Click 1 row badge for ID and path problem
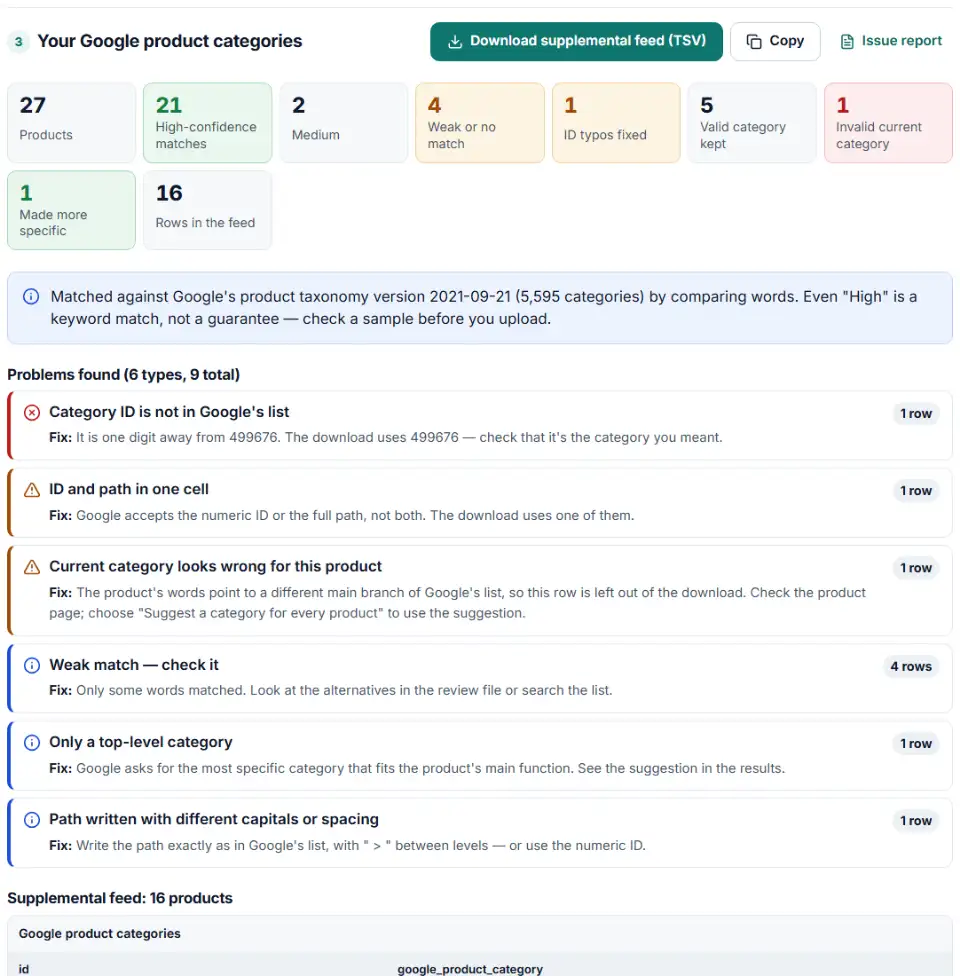This screenshot has width=960, height=976. click(916, 490)
